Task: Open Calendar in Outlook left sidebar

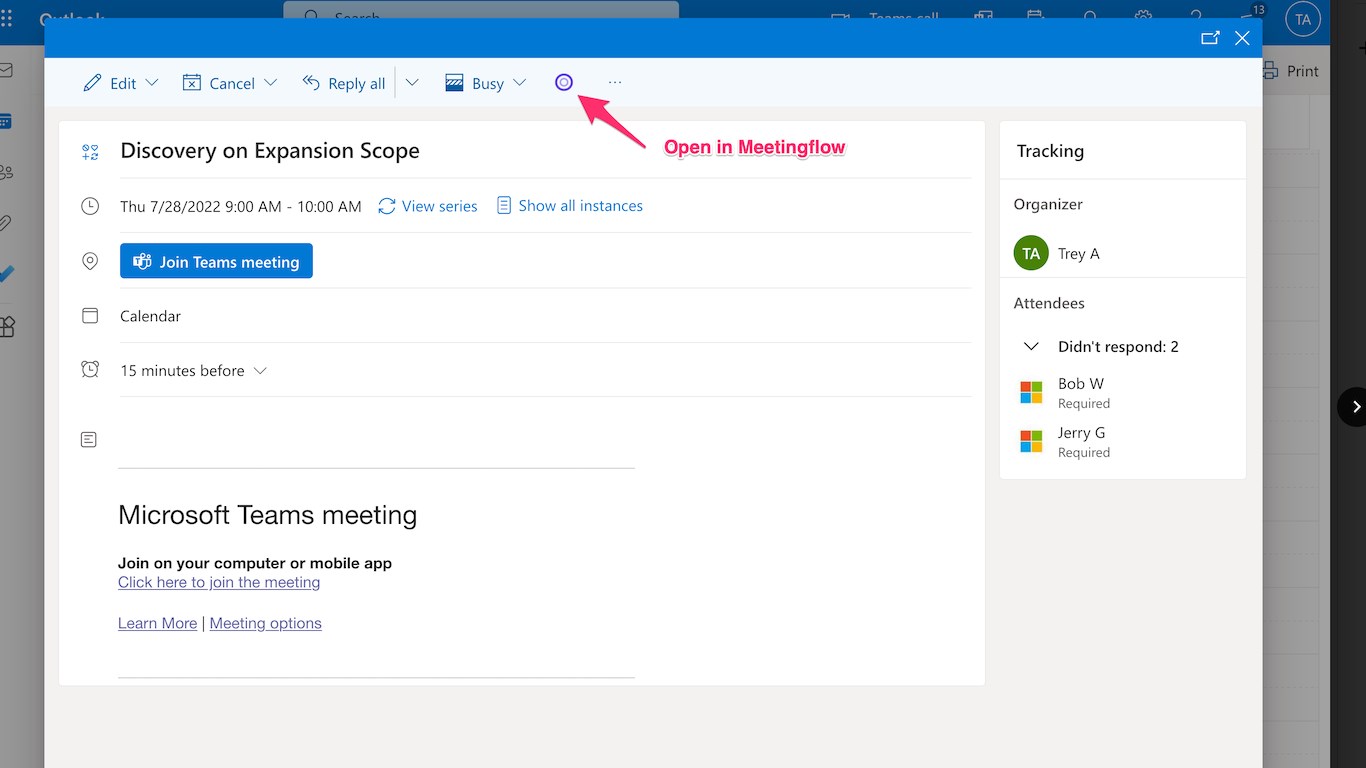Action: (x=5, y=121)
